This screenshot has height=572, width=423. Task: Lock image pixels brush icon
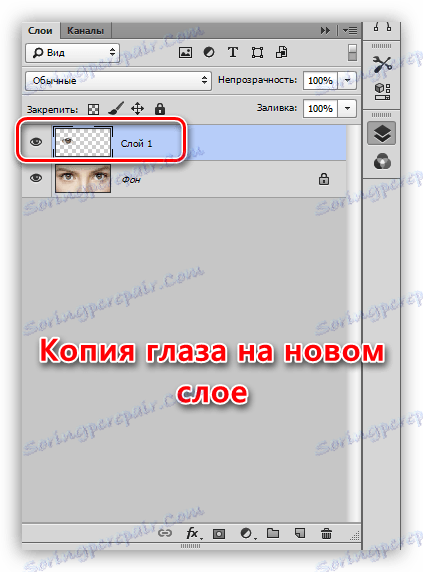(x=116, y=109)
